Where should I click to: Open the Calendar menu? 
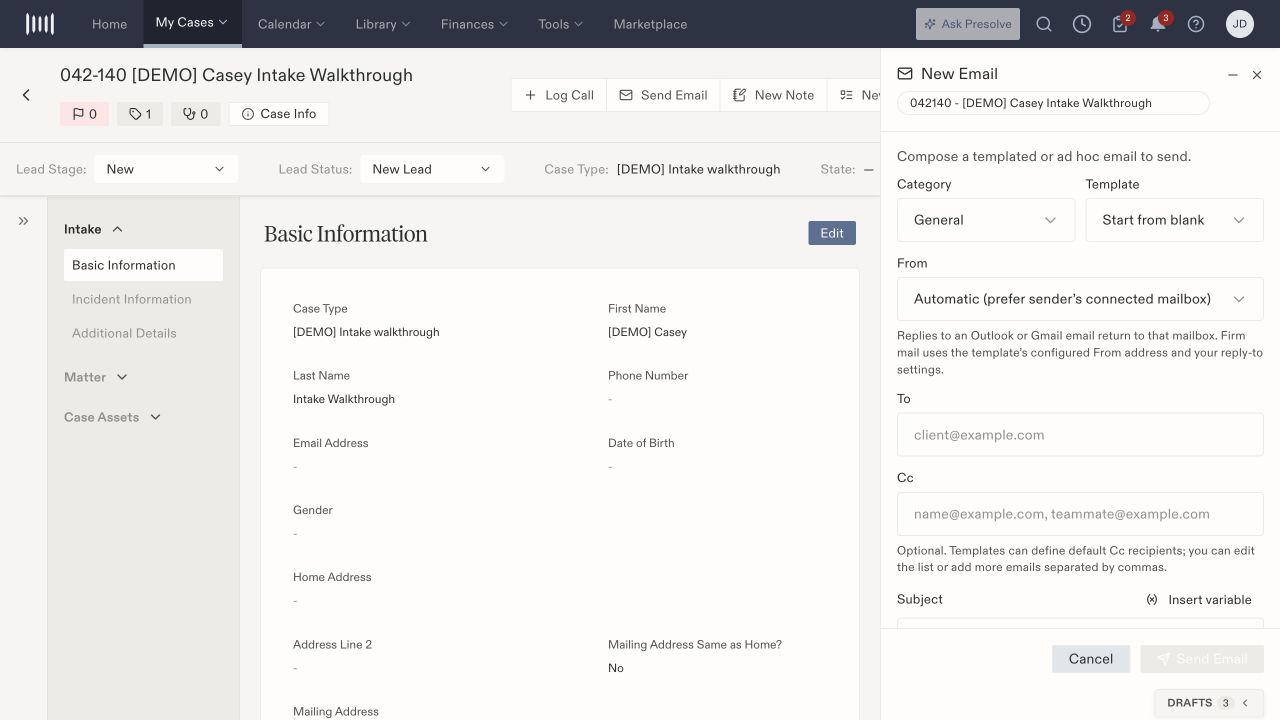pos(292,24)
